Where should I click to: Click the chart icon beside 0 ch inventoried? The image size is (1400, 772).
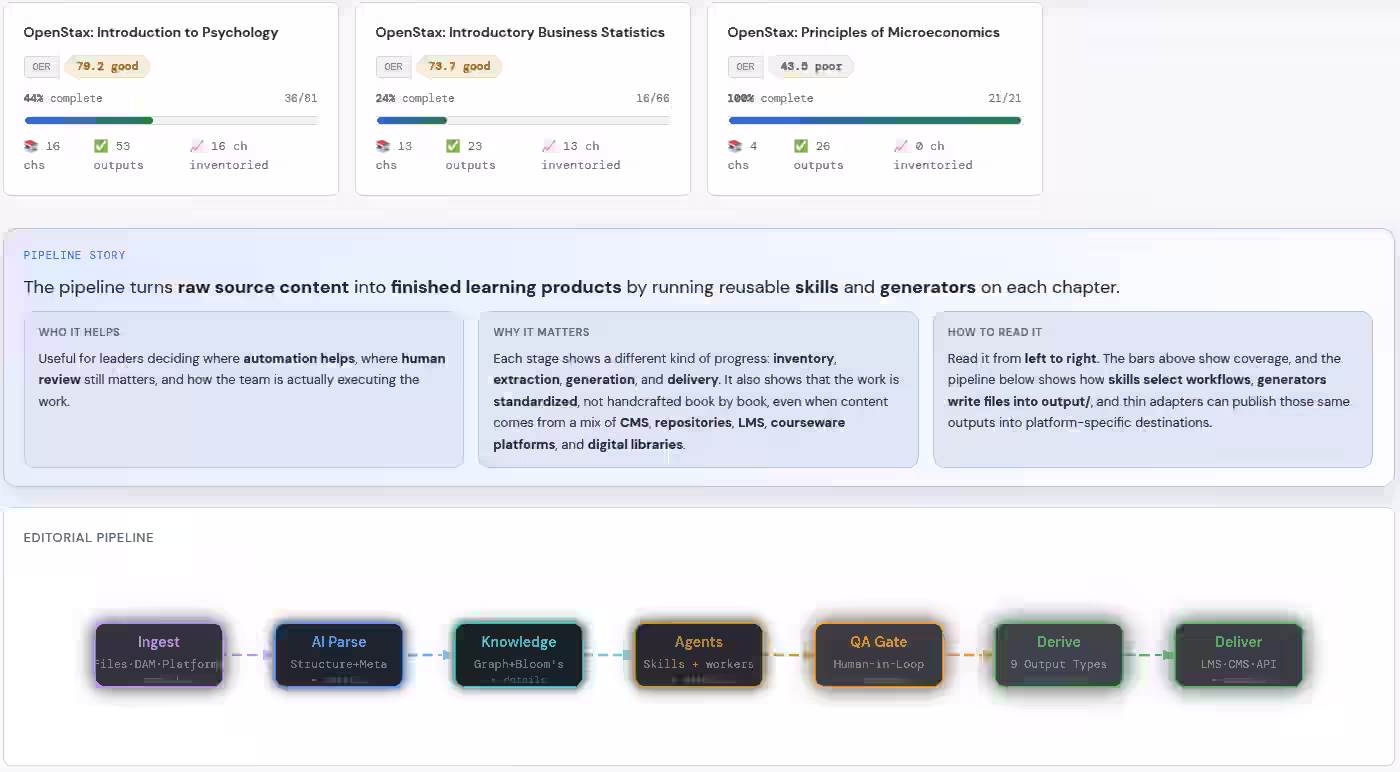(x=901, y=146)
